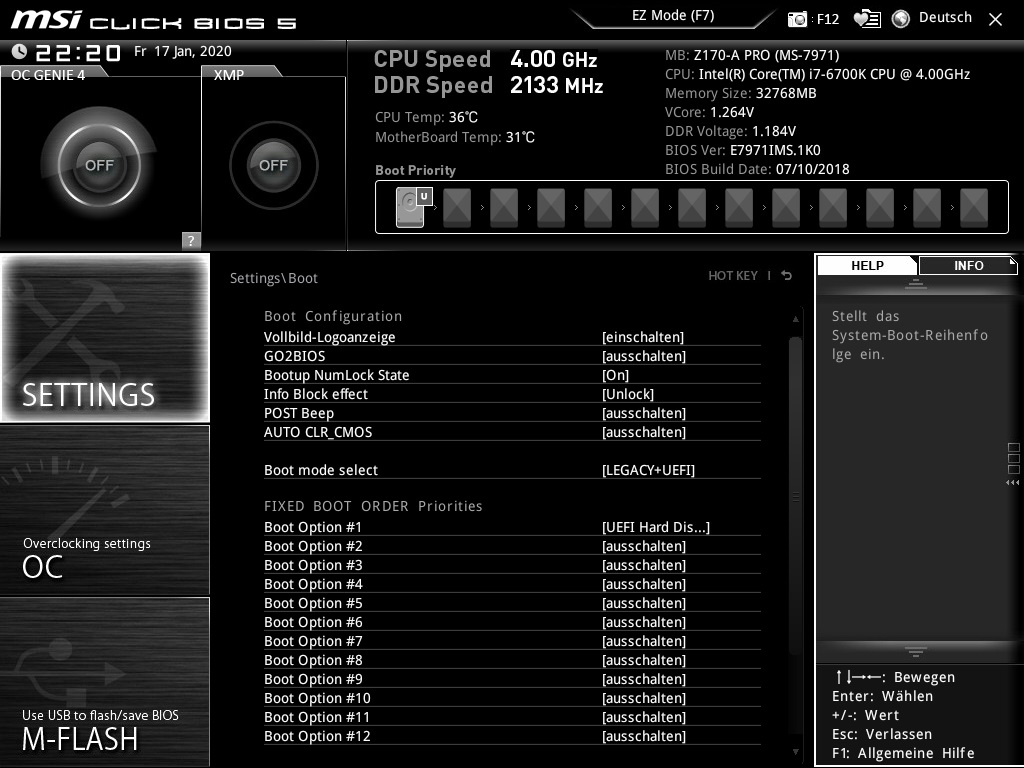Collapse the help panel with side arrows
The width and height of the screenshot is (1024, 768).
[x=1013, y=483]
